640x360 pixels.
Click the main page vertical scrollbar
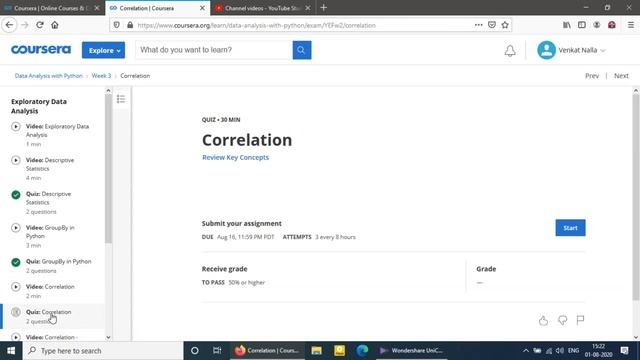(x=636, y=198)
